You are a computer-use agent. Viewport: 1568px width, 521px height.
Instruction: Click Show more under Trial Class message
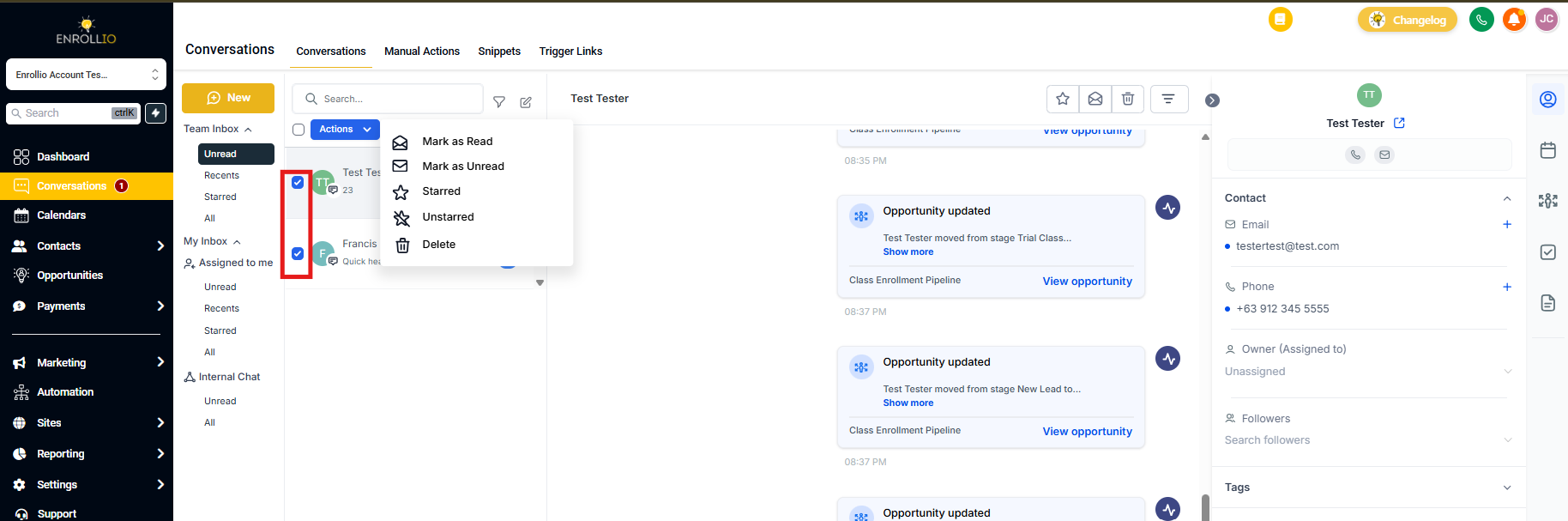coord(908,252)
